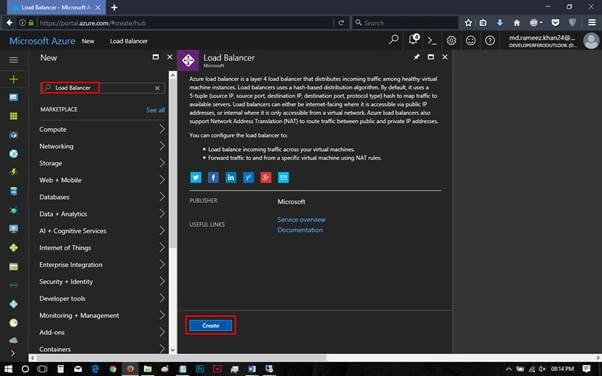This screenshot has width=602, height=376.
Task: Open the notifications bell in Azure header
Action: coord(413,39)
